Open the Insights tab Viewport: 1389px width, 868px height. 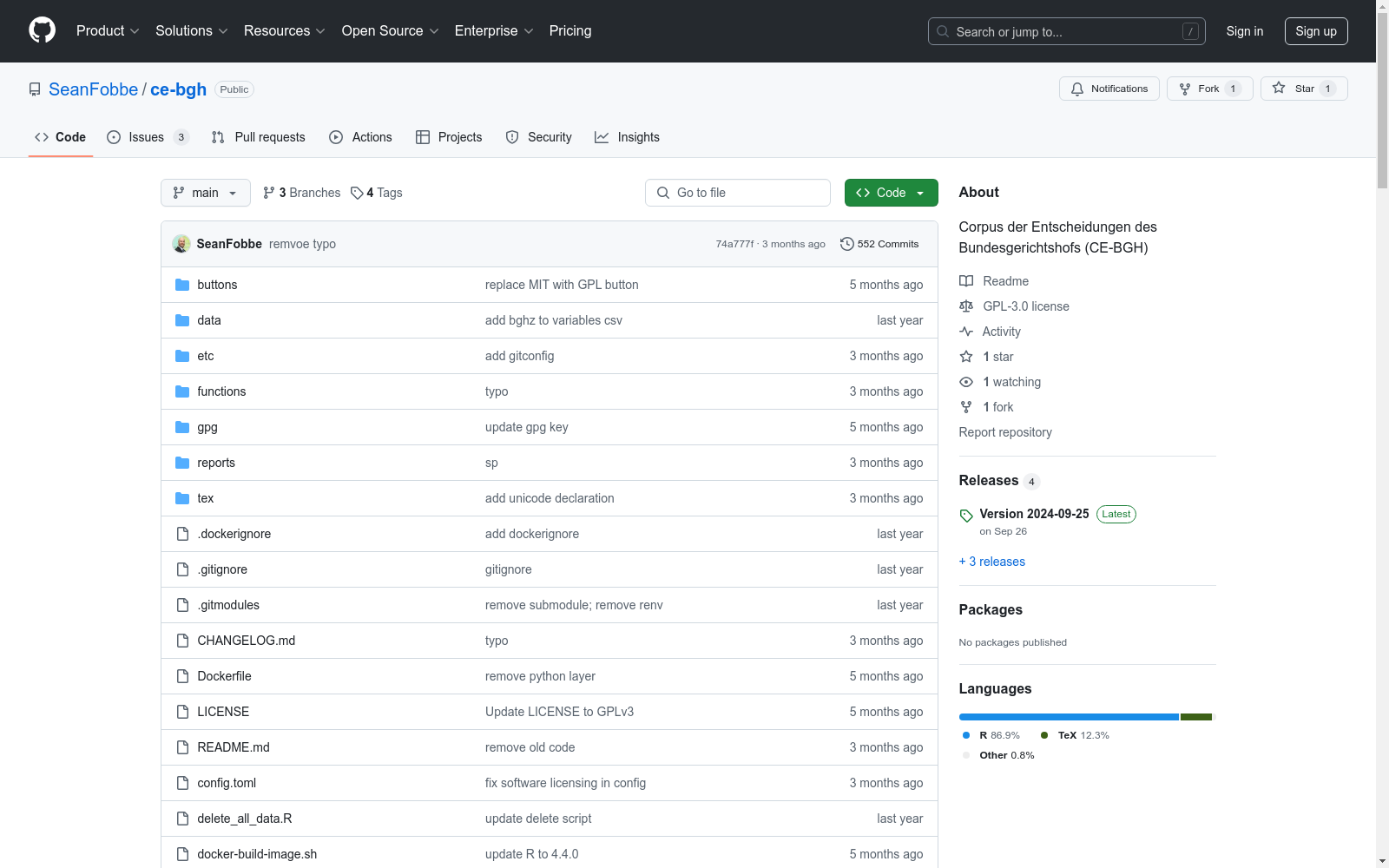point(628,137)
